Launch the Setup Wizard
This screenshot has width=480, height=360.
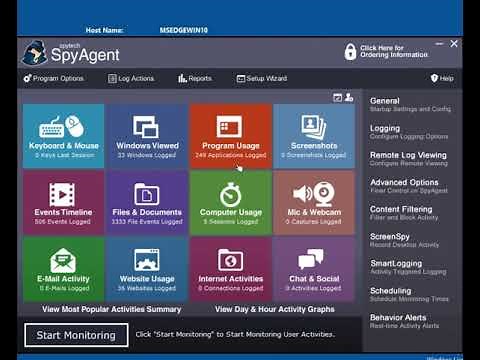262,78
